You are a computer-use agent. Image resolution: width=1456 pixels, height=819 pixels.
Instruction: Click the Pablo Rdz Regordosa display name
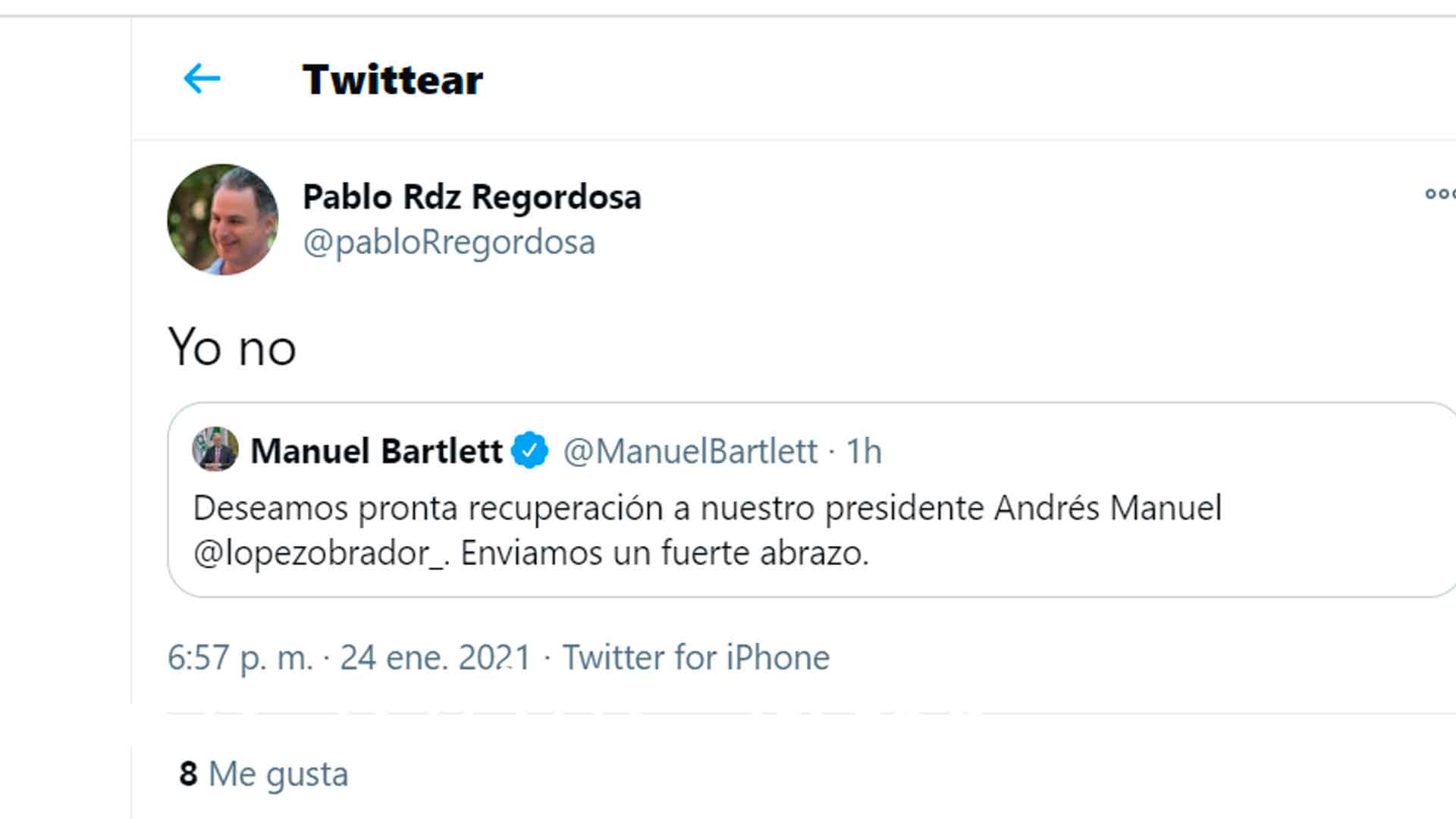[x=472, y=197]
